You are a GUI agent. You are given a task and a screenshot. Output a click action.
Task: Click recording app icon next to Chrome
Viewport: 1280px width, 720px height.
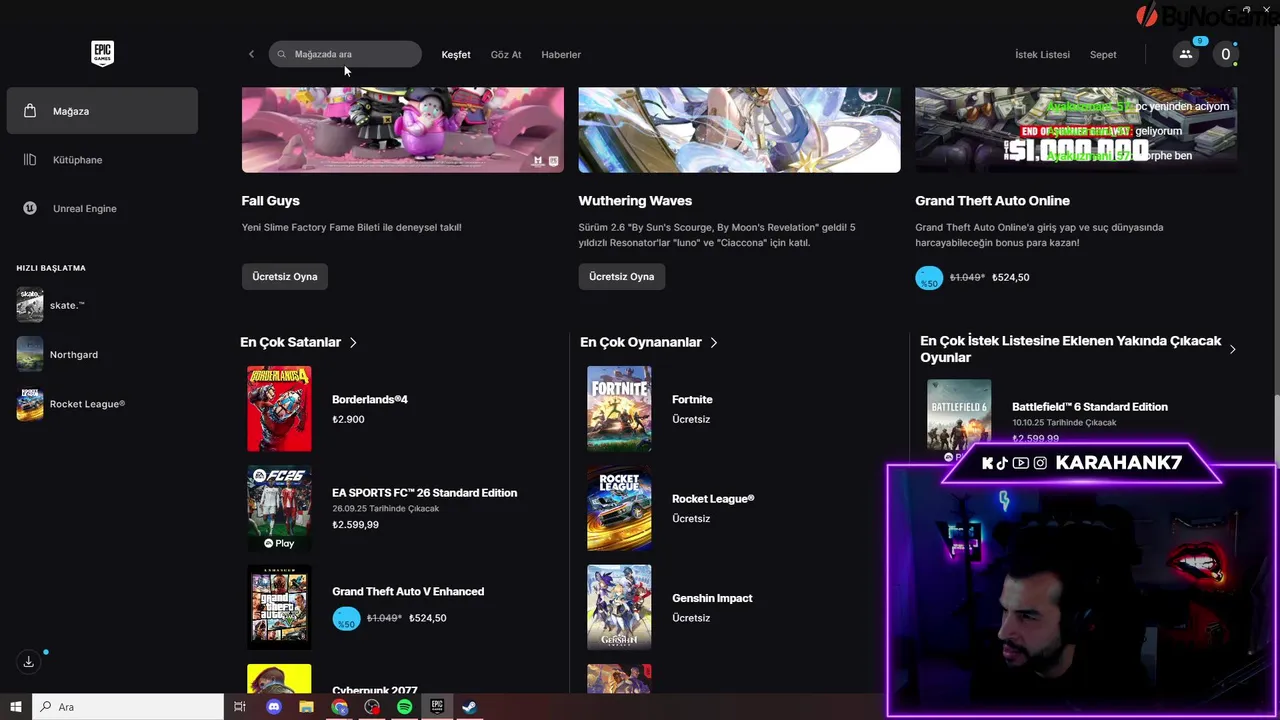pyautogui.click(x=372, y=707)
